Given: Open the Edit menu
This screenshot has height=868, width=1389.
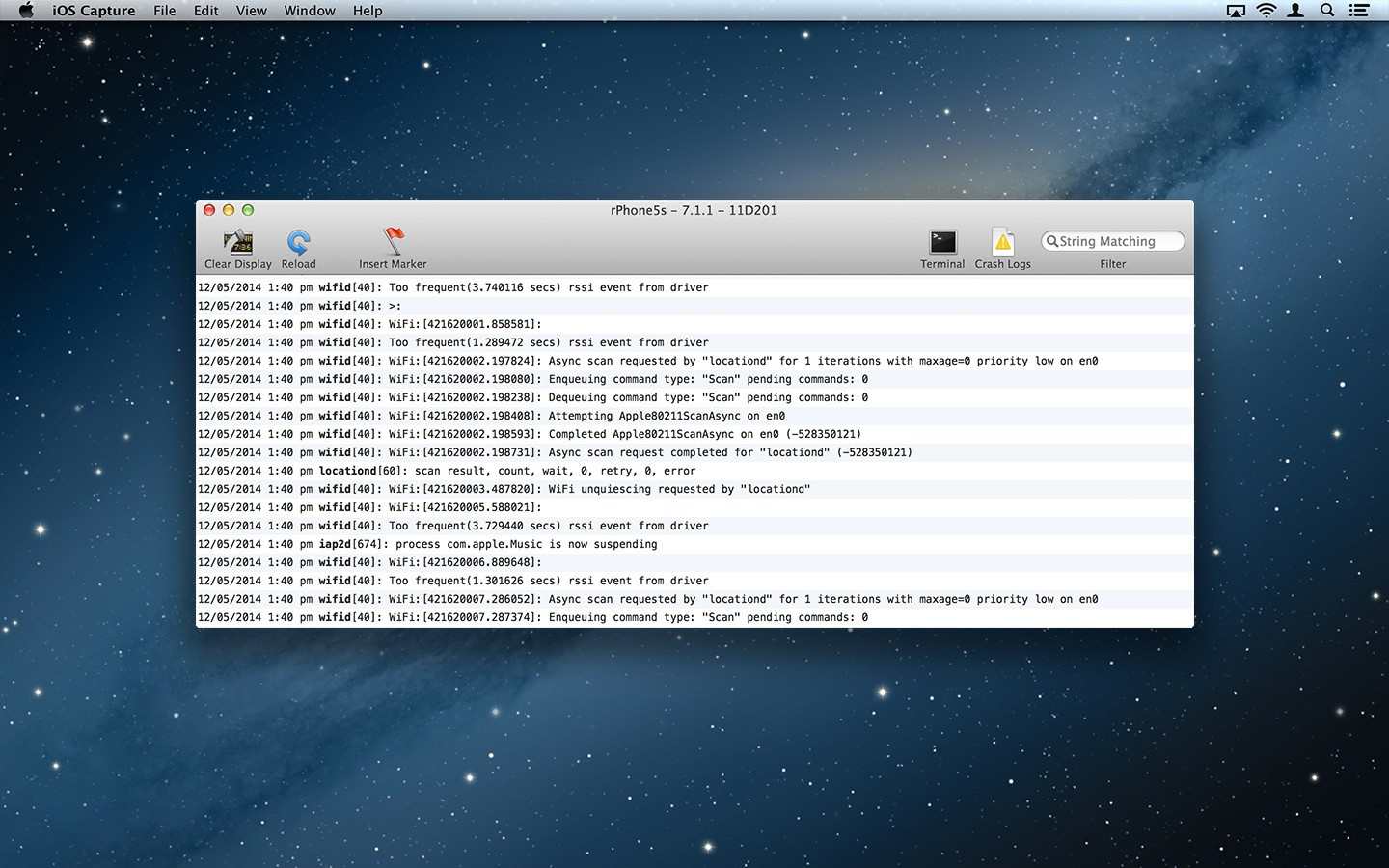Looking at the screenshot, I should pyautogui.click(x=205, y=11).
